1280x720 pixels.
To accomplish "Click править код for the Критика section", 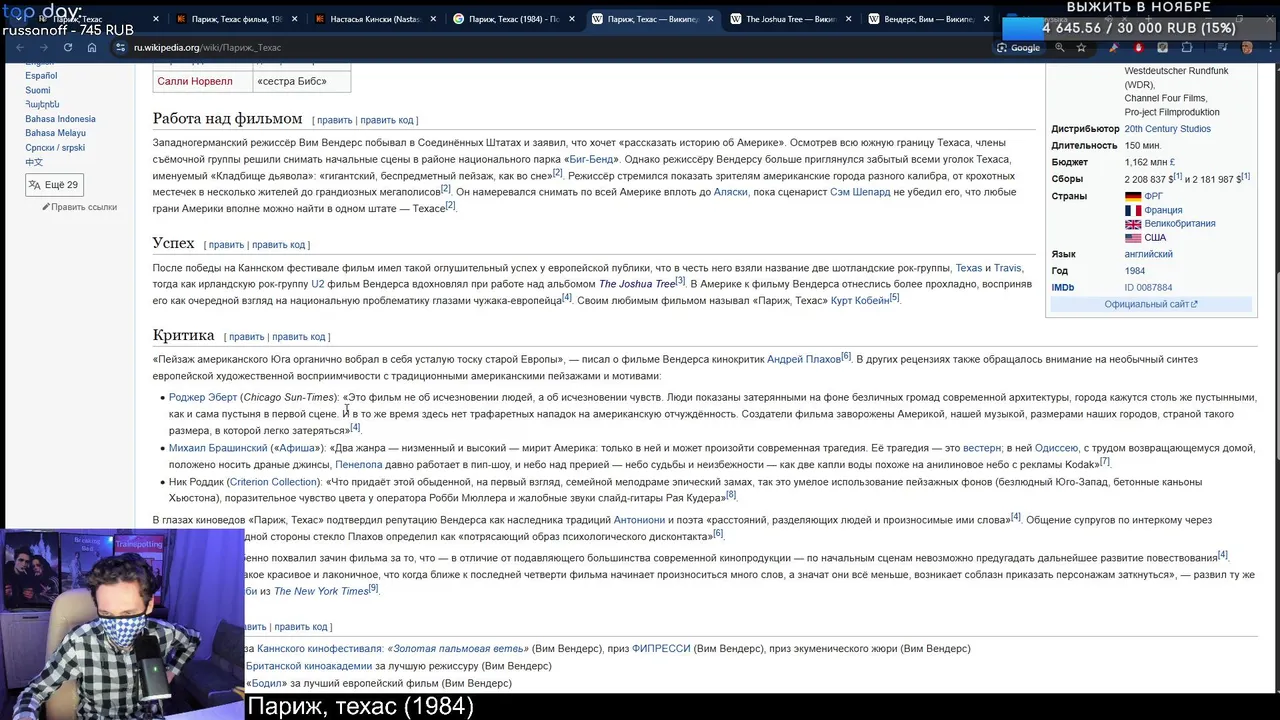I will pos(298,337).
